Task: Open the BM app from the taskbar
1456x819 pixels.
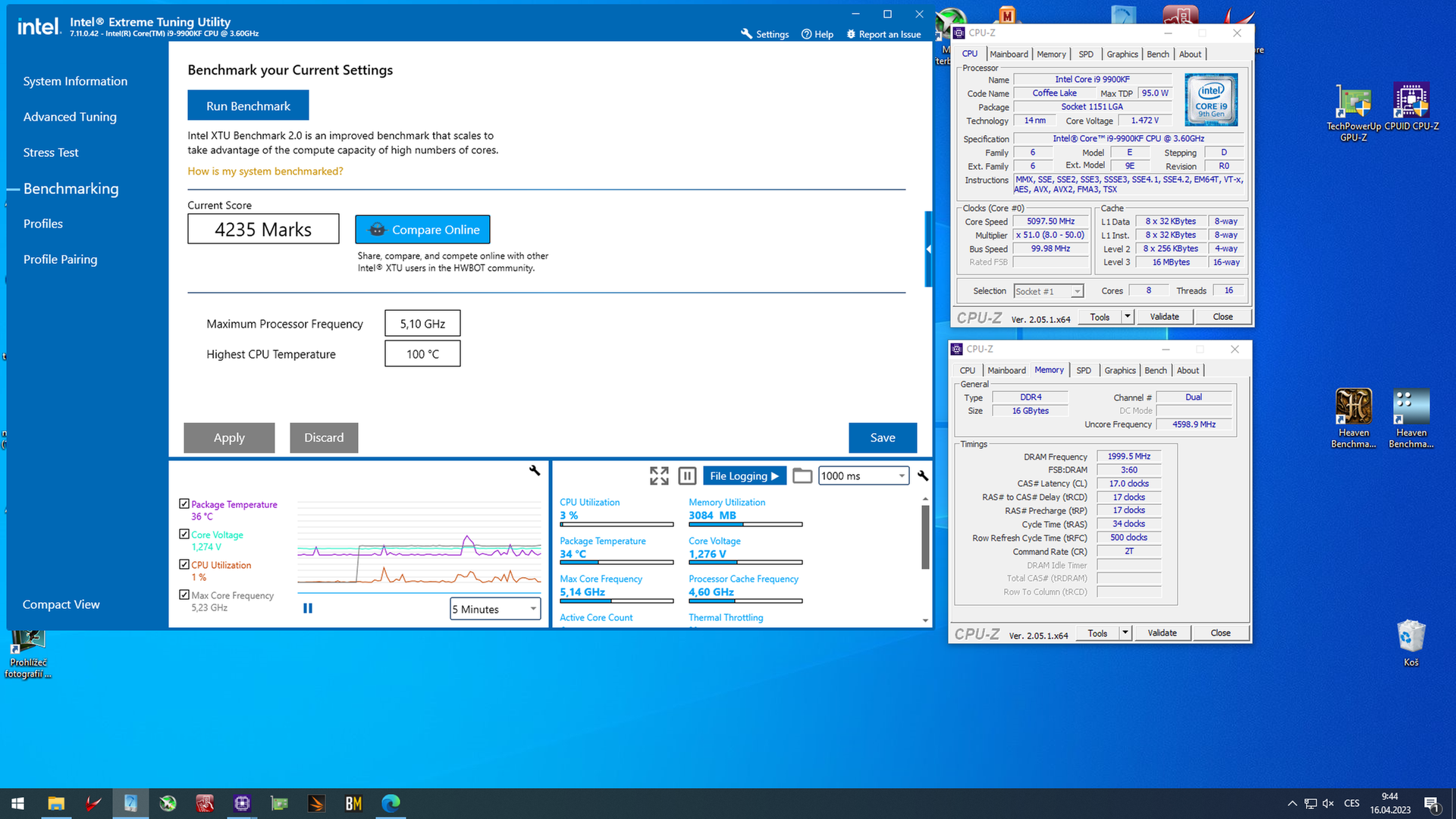Action: click(x=353, y=803)
